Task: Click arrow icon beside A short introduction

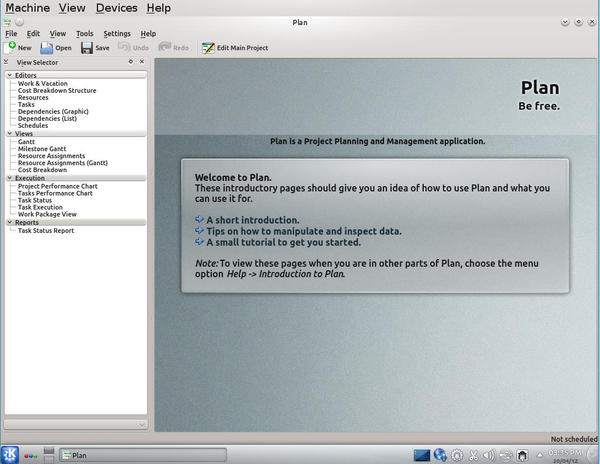Action: [x=199, y=220]
